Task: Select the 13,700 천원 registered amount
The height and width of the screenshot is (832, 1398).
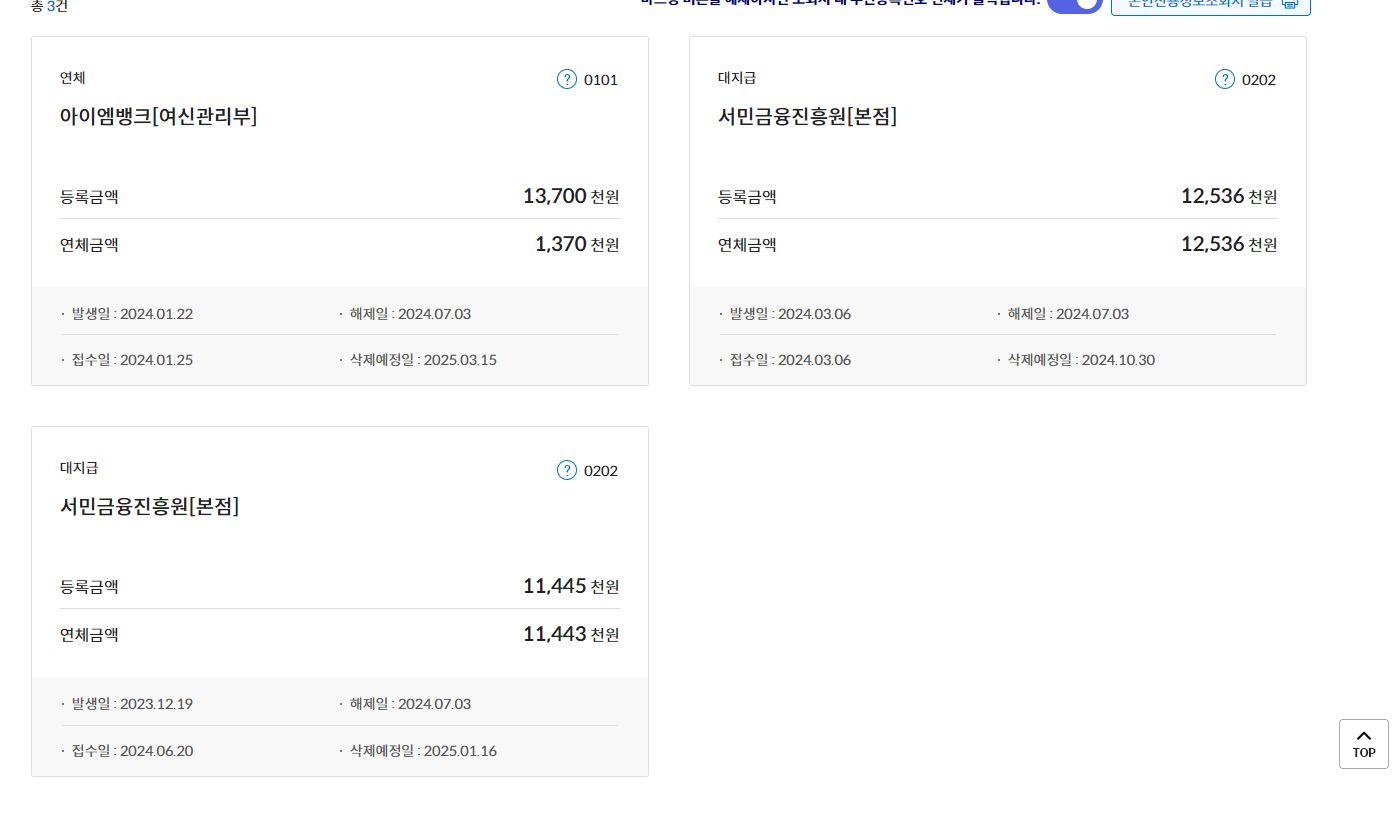Action: [570, 196]
